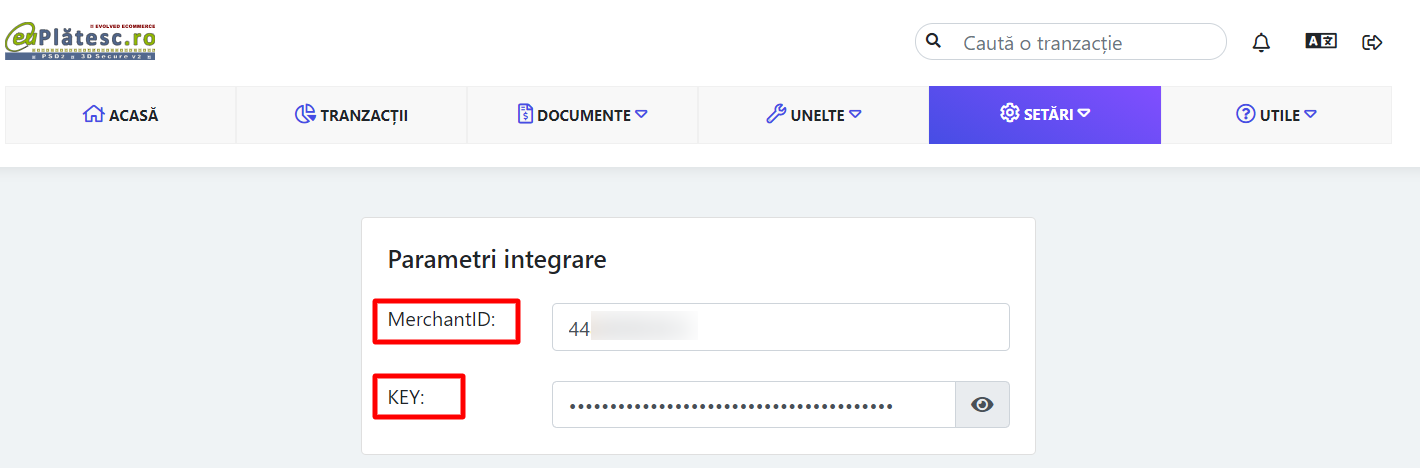The image size is (1420, 468).
Task: Focus the Caută o tranzacție search box
Action: coord(1071,42)
